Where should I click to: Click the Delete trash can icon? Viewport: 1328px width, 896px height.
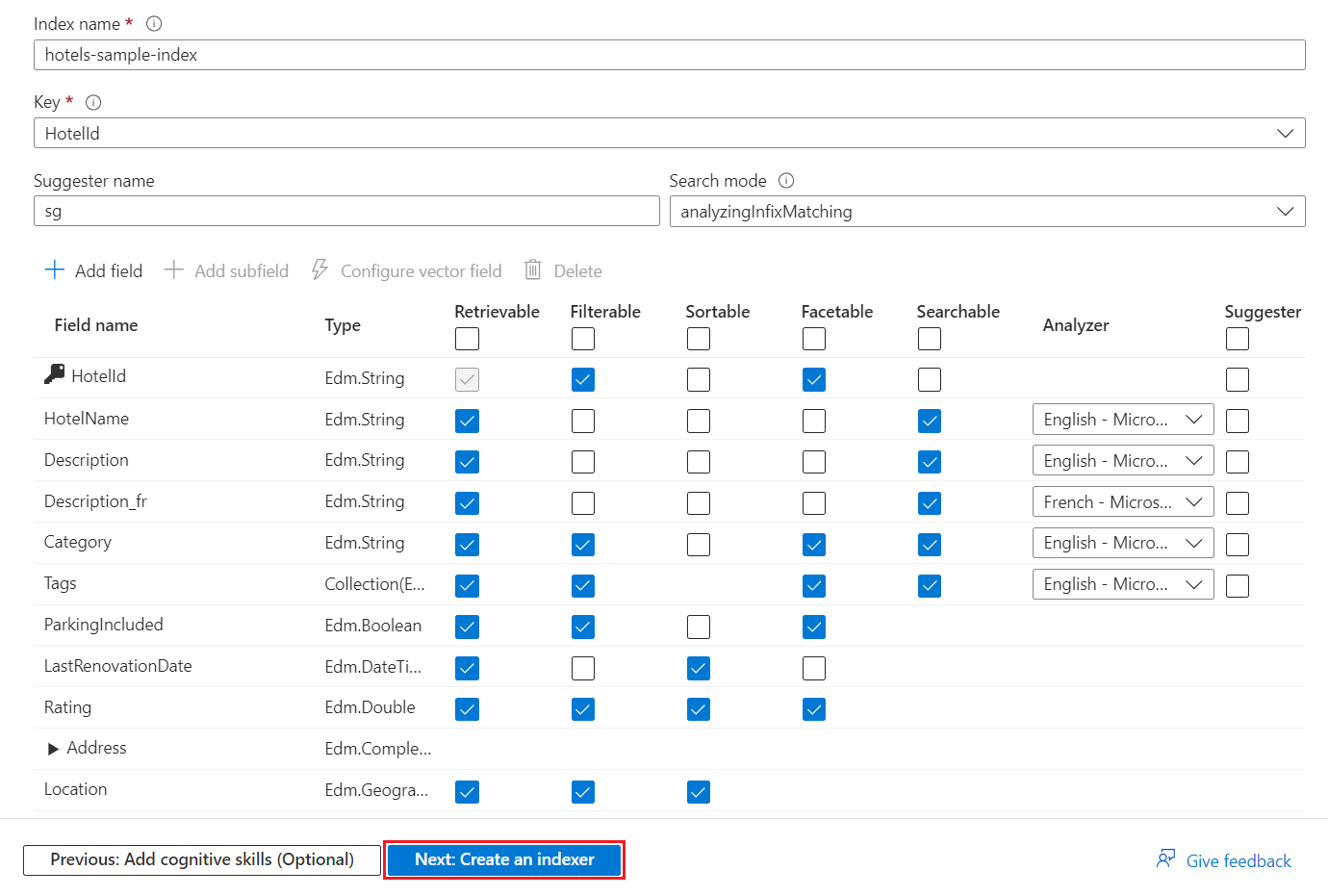[x=533, y=270]
